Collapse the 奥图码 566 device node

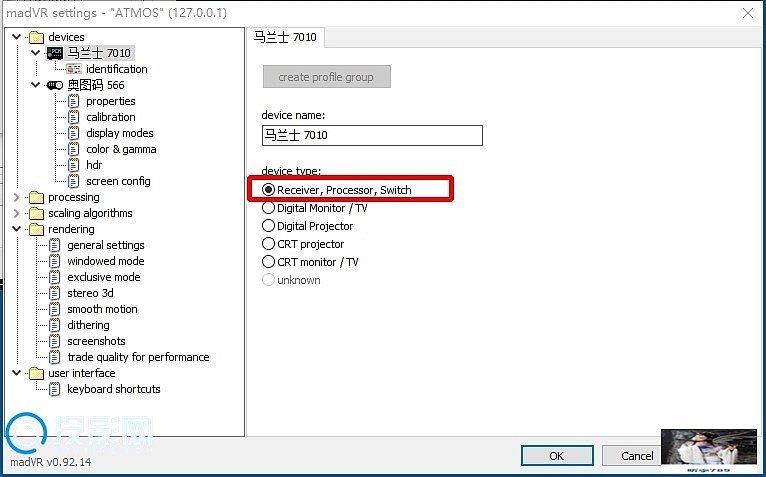coord(36,85)
